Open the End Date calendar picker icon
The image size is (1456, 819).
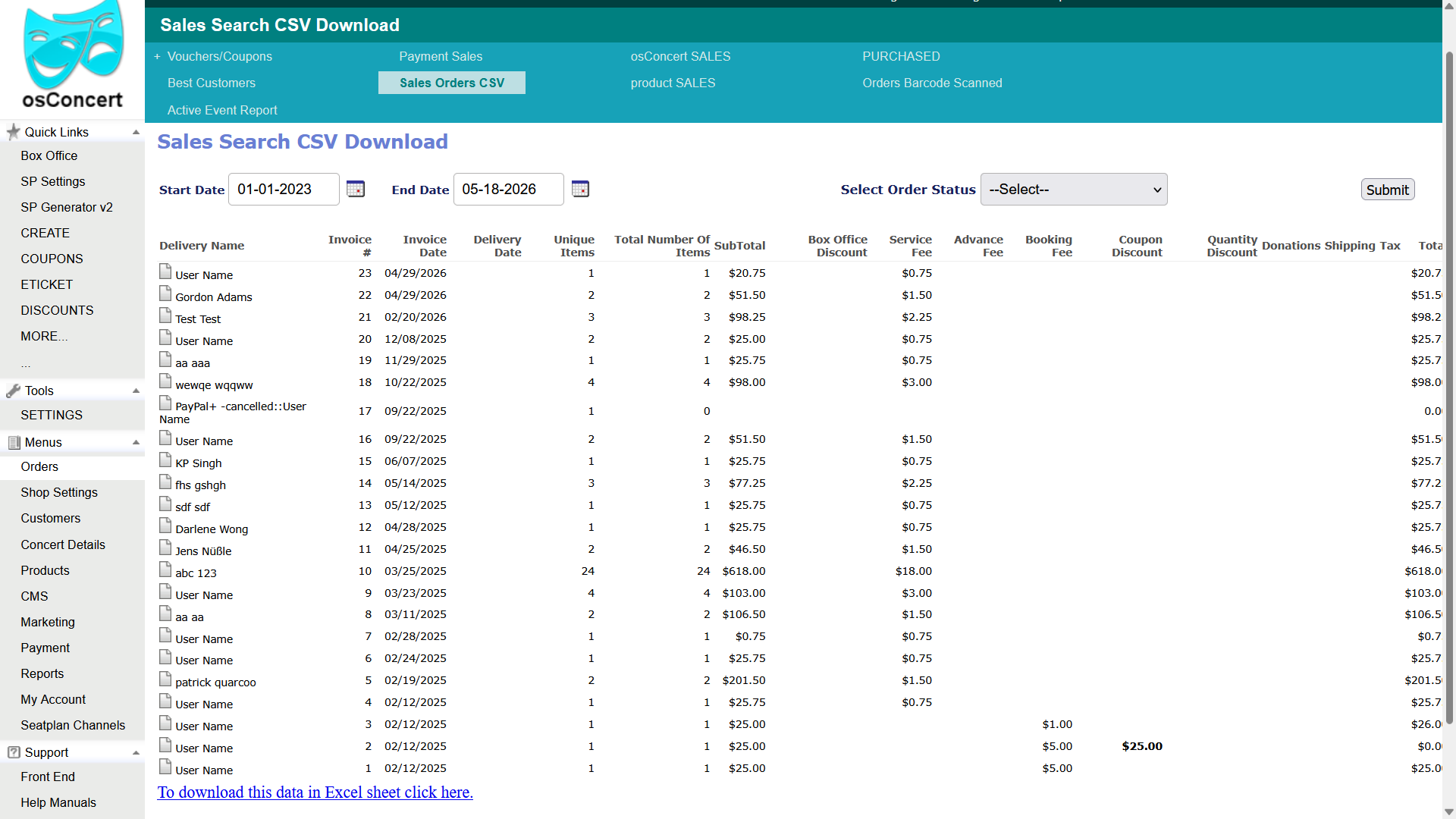580,189
